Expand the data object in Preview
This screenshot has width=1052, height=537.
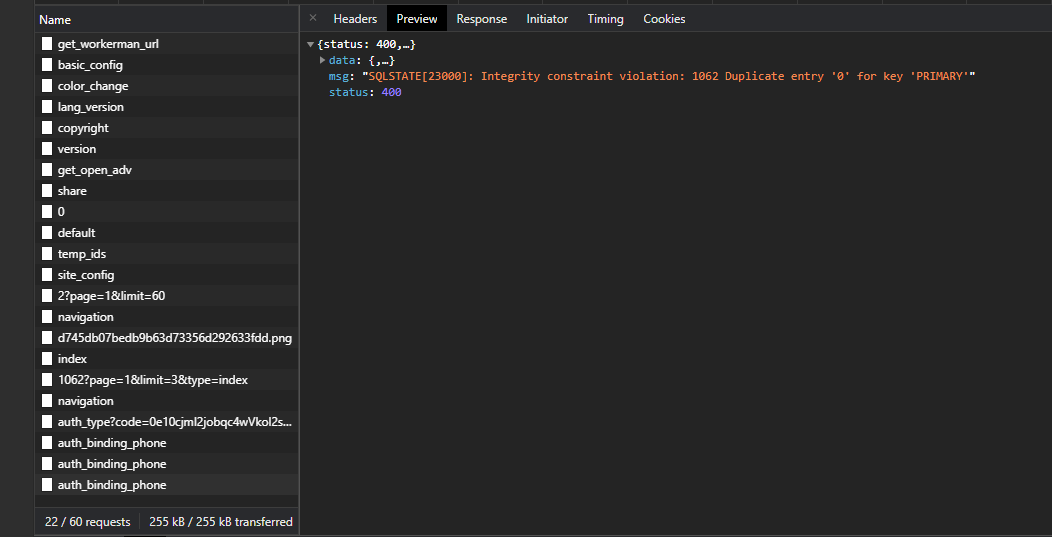pyautogui.click(x=323, y=60)
